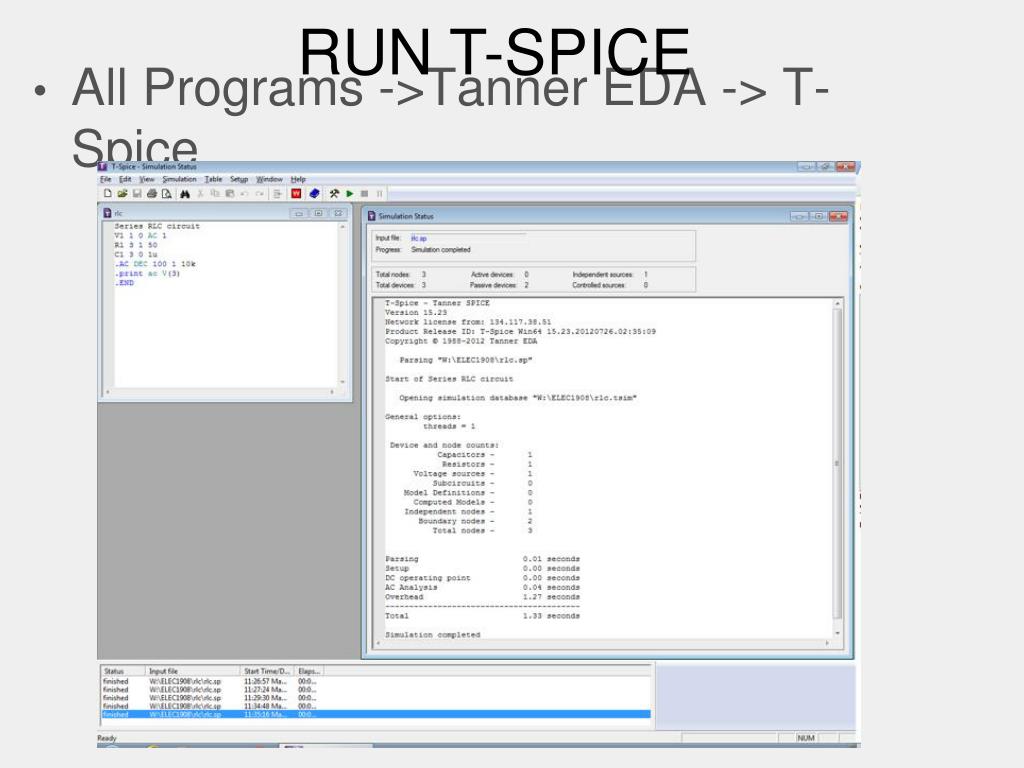Open the Edit menu
1024x768 pixels.
click(x=125, y=179)
